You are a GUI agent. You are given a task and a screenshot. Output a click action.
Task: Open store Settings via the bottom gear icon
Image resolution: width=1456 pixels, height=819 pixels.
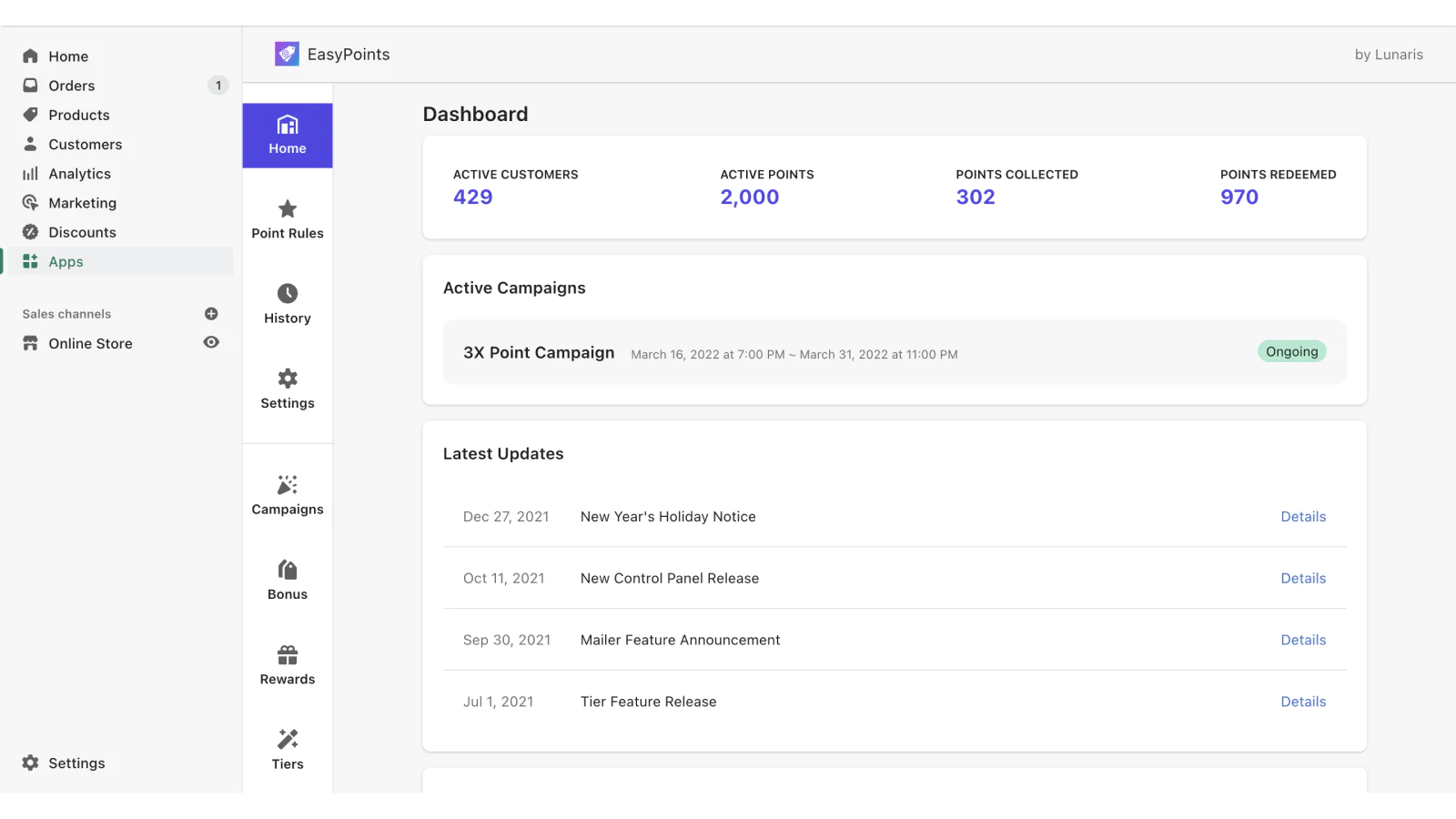(31, 763)
